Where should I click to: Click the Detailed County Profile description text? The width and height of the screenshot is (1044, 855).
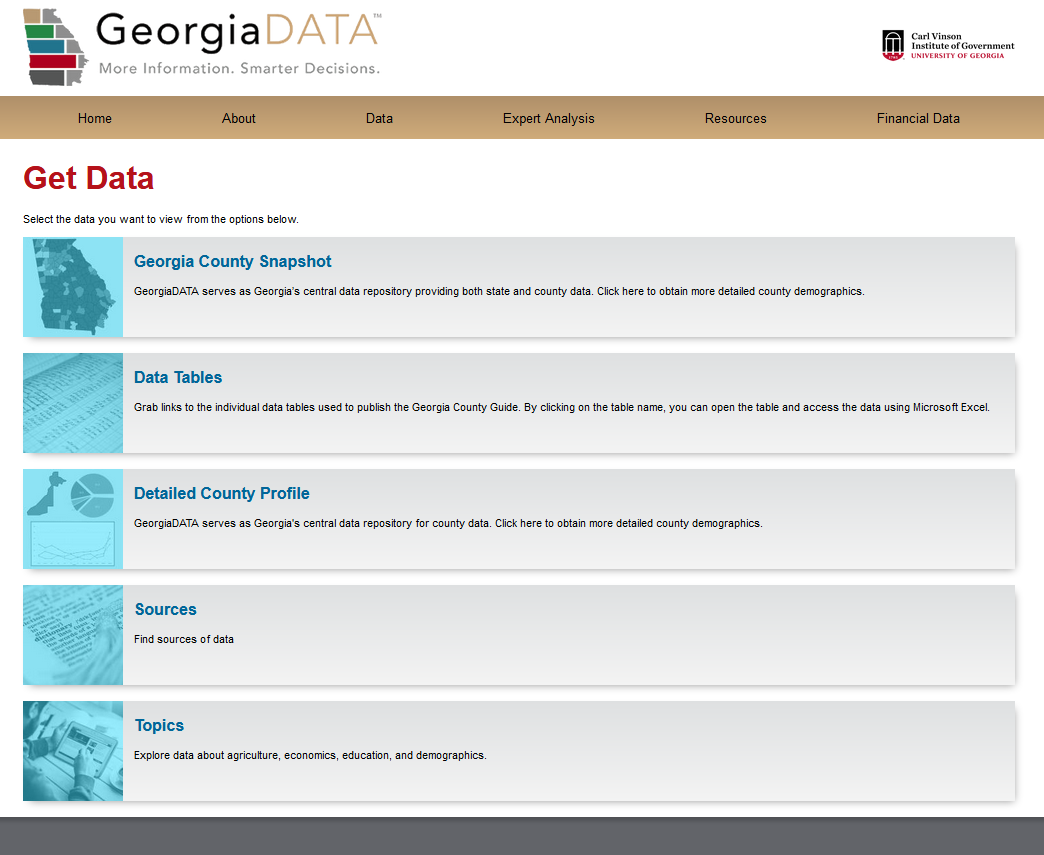[448, 523]
